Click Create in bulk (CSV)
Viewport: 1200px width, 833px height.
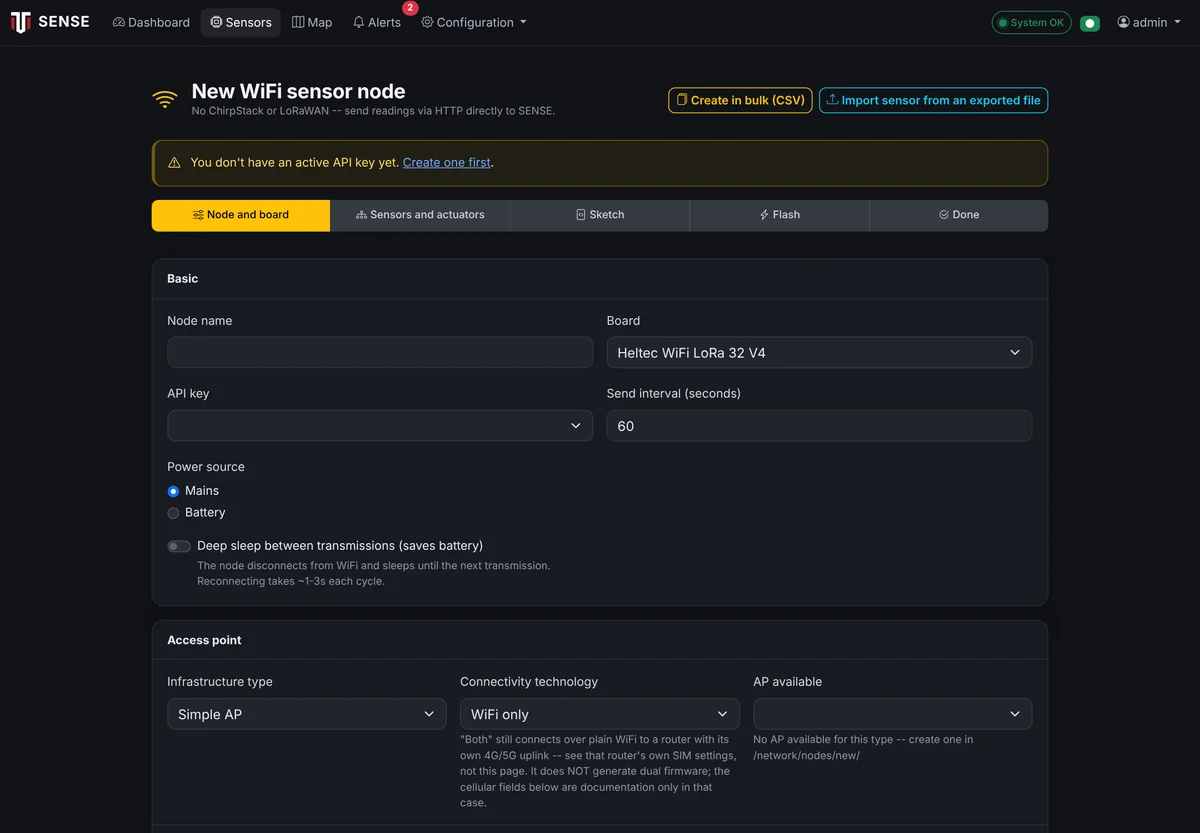(740, 100)
